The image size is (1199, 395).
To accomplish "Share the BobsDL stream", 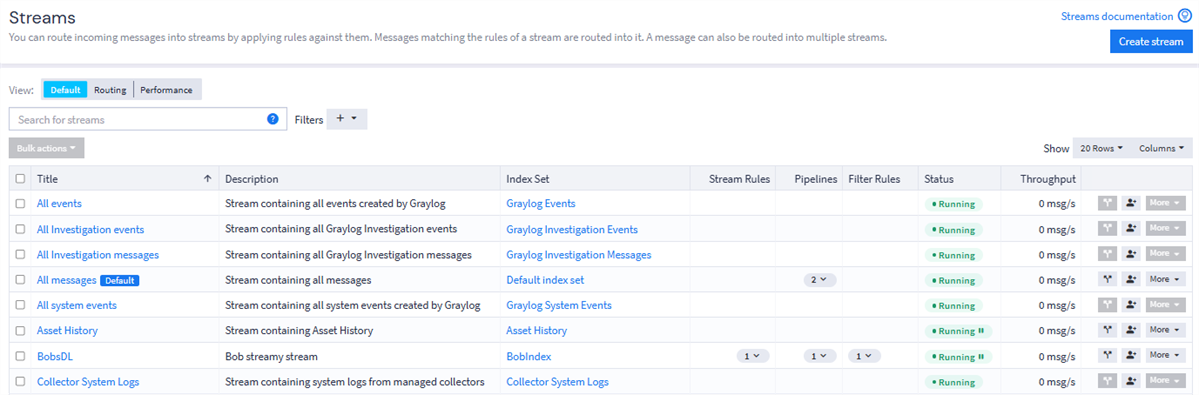I will click(1131, 355).
